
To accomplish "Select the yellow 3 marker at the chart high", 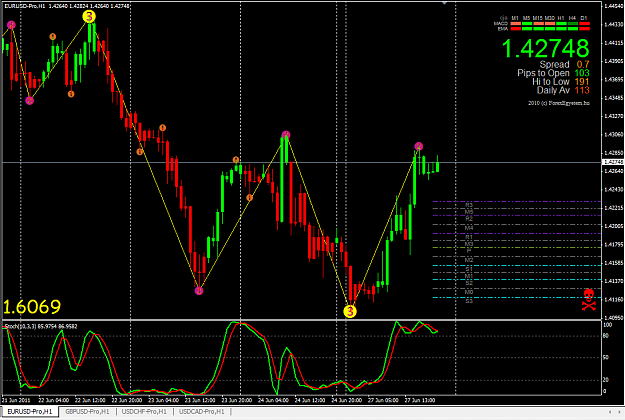I will (89, 16).
